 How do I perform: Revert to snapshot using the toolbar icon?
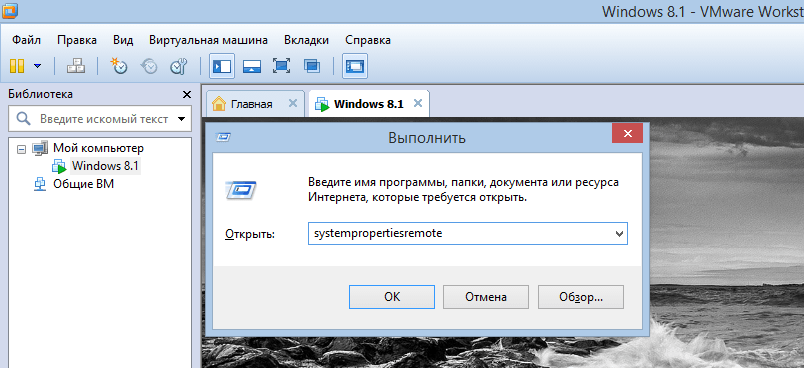(x=149, y=66)
